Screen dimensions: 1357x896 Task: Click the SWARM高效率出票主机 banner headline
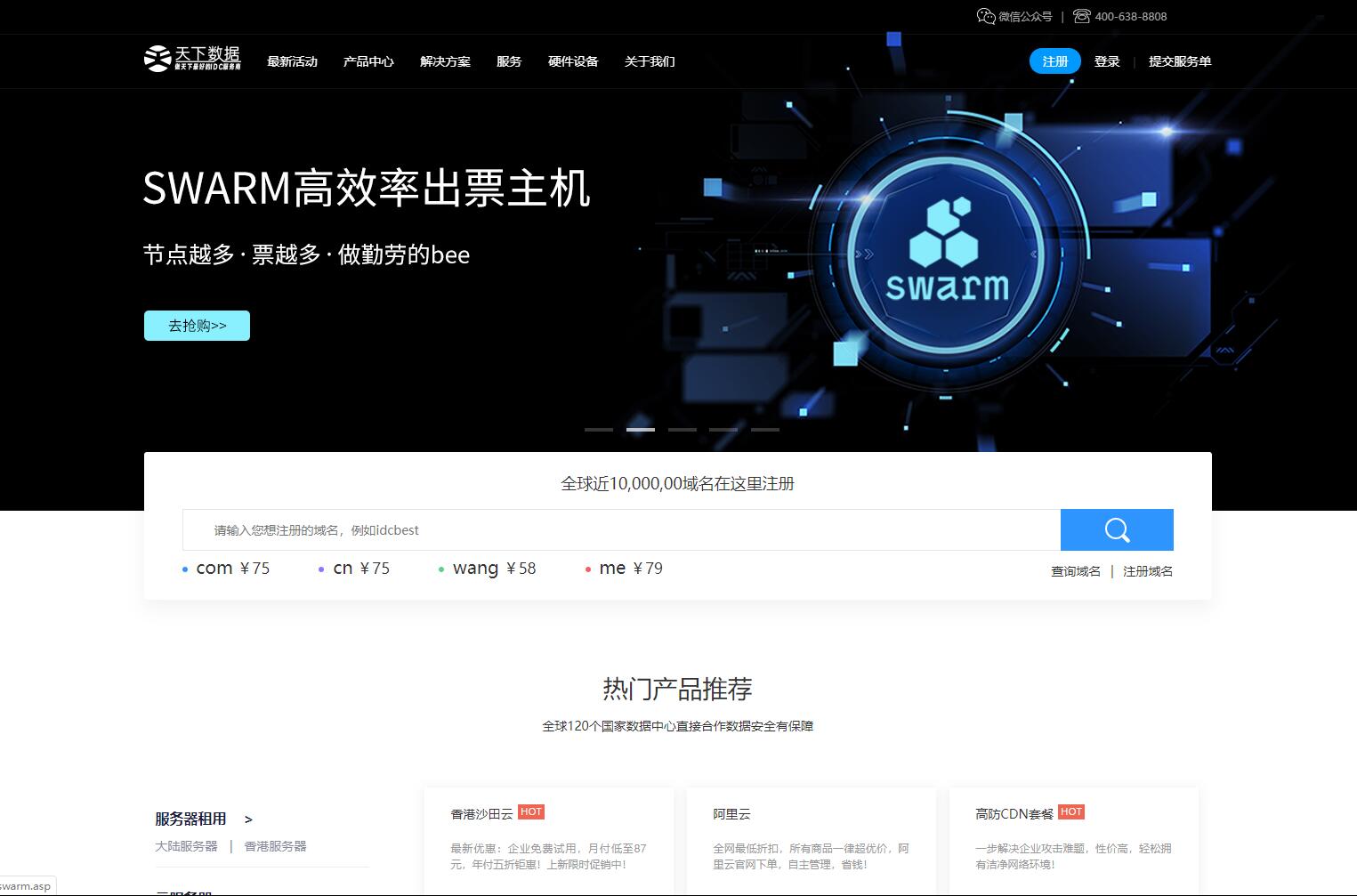click(367, 188)
